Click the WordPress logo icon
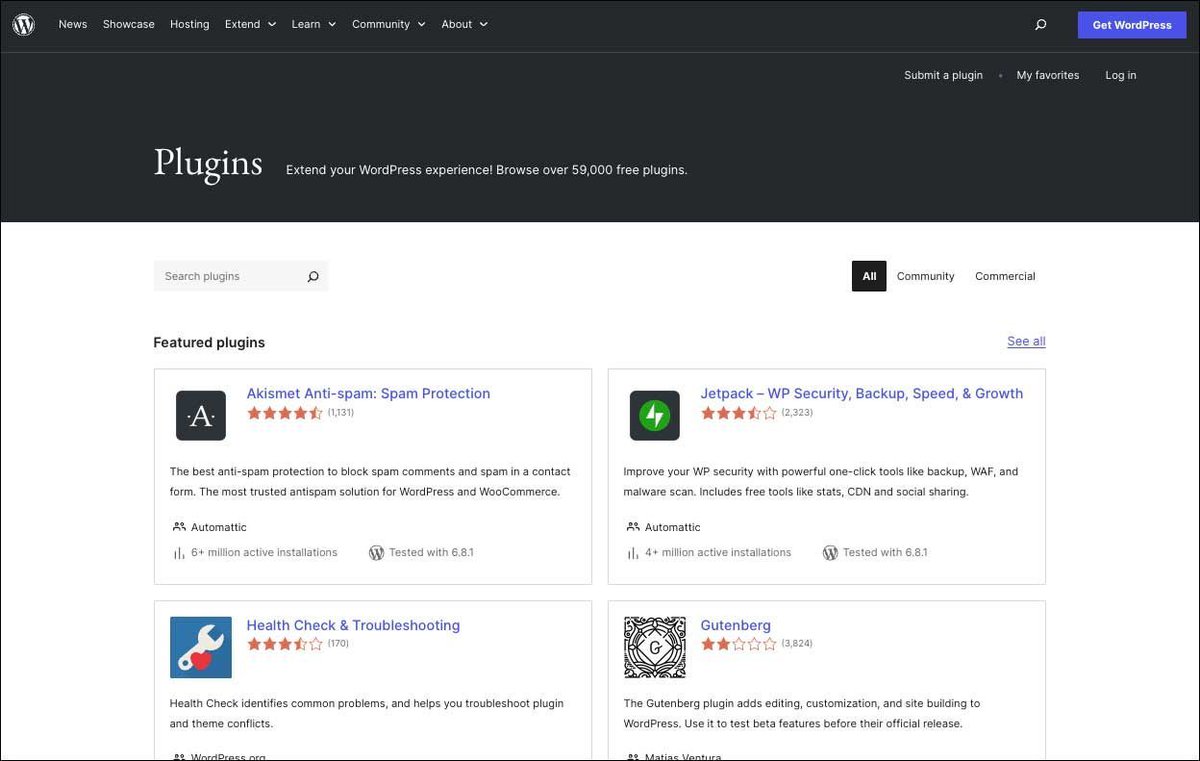1200x761 pixels. pyautogui.click(x=24, y=25)
